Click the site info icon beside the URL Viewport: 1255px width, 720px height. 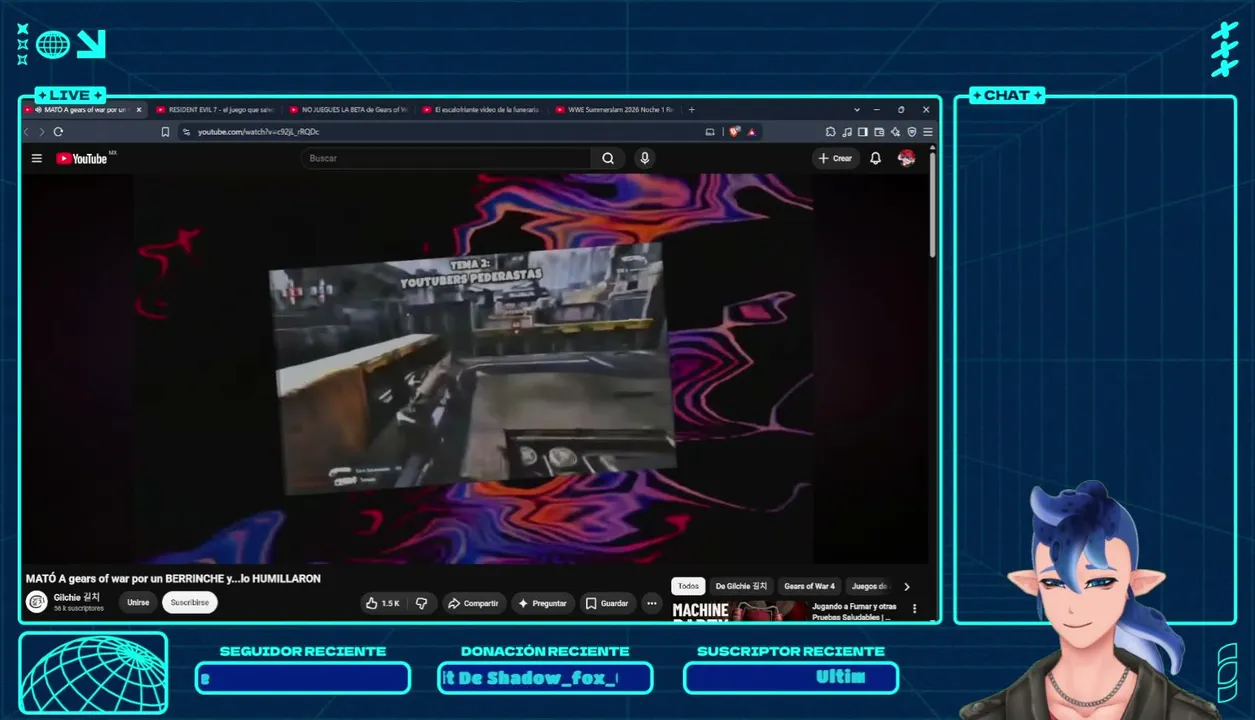pyautogui.click(x=186, y=131)
